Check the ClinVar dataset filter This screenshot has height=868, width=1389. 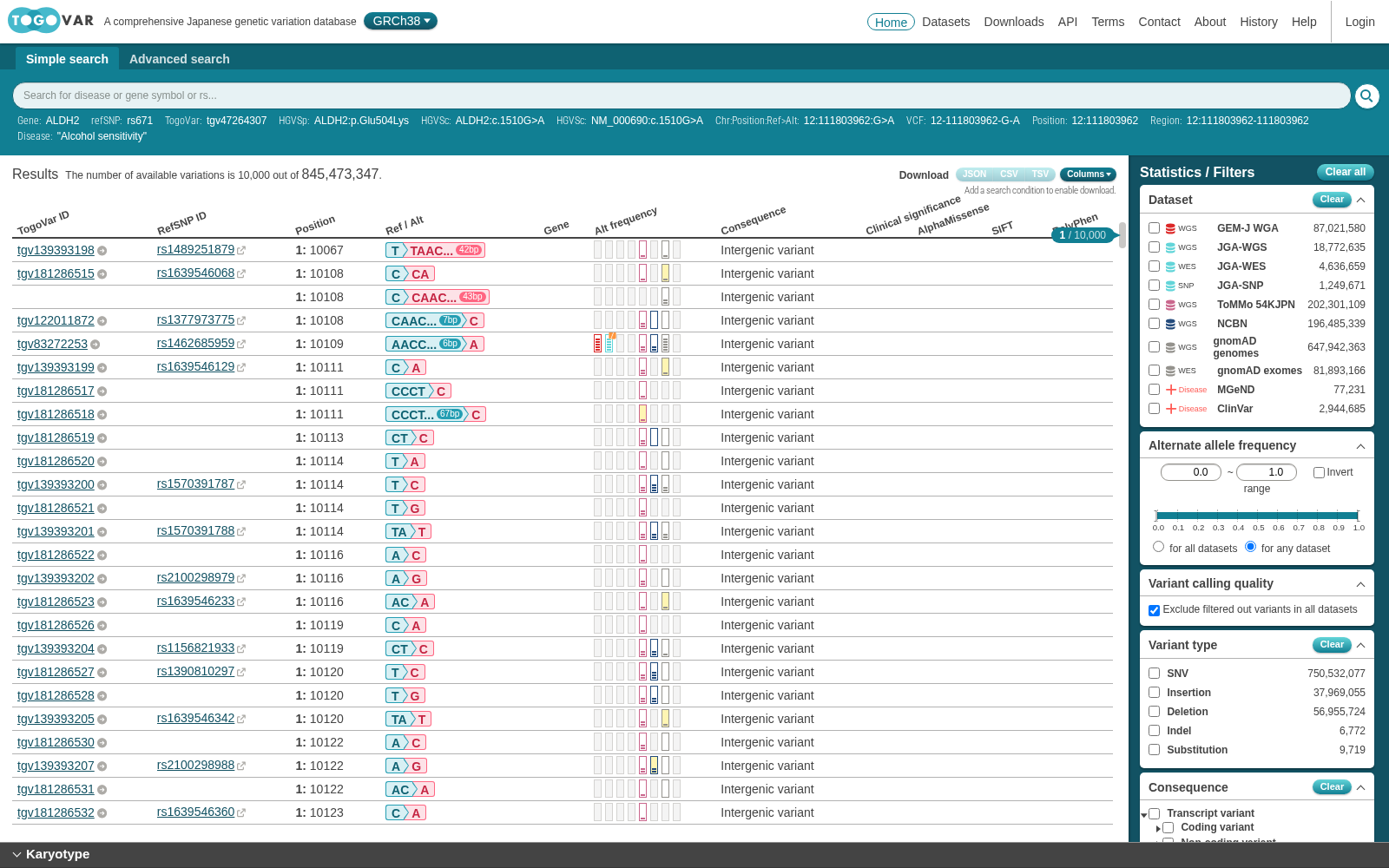1154,409
